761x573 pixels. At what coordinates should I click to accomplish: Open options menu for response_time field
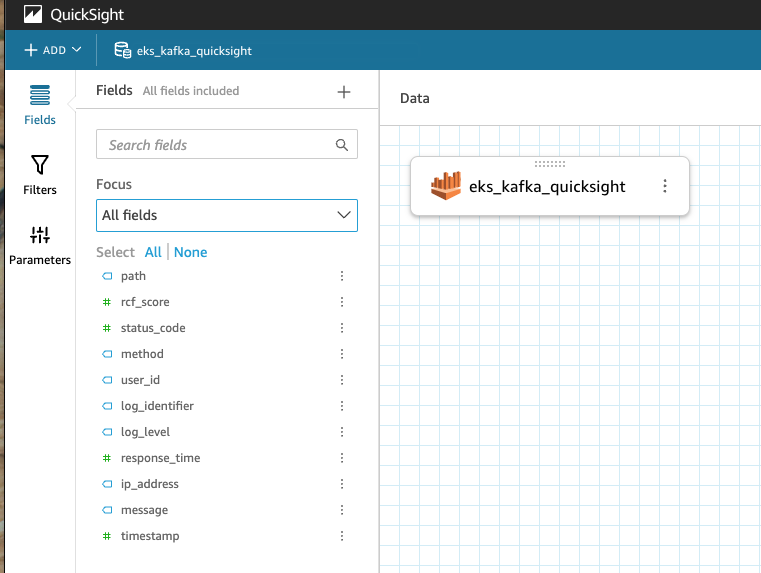tap(342, 458)
